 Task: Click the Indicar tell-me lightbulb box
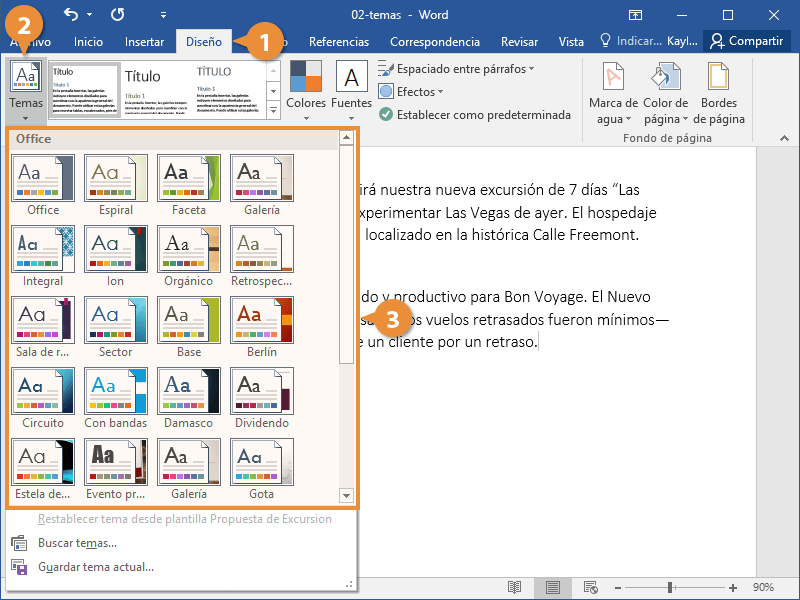(x=630, y=41)
